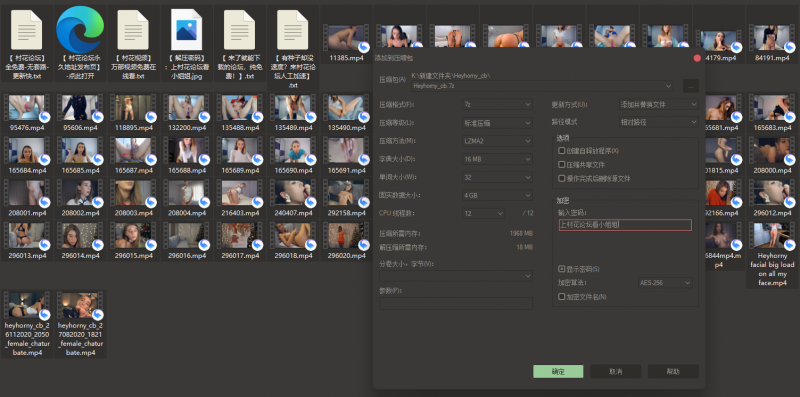This screenshot has width=800, height=397.
Task: Select file 118895.mp4
Action: [x=133, y=113]
